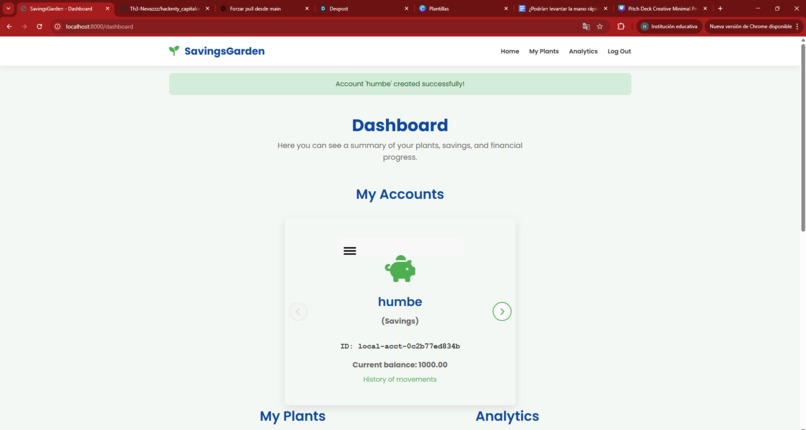Close the Plantillas tab
Screen dimensions: 806x430
click(506, 9)
